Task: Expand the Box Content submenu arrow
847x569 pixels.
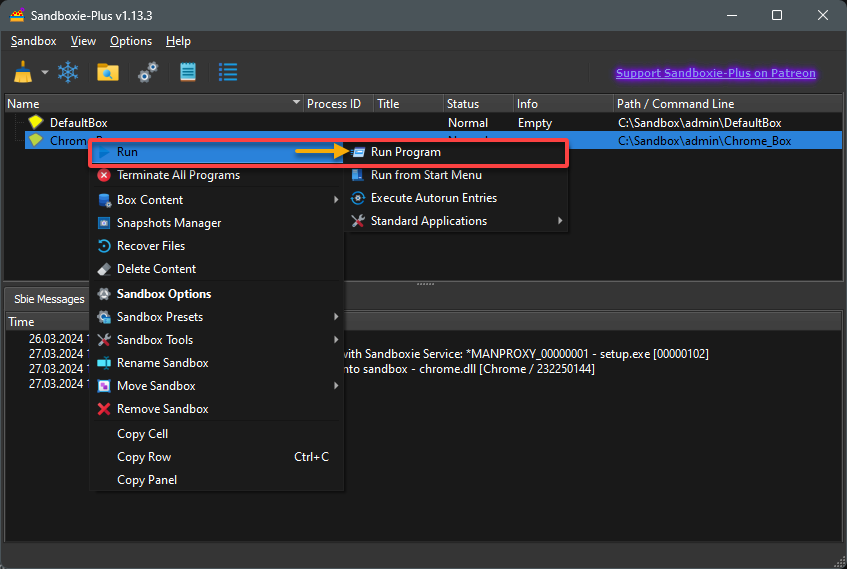Action: [x=336, y=199]
